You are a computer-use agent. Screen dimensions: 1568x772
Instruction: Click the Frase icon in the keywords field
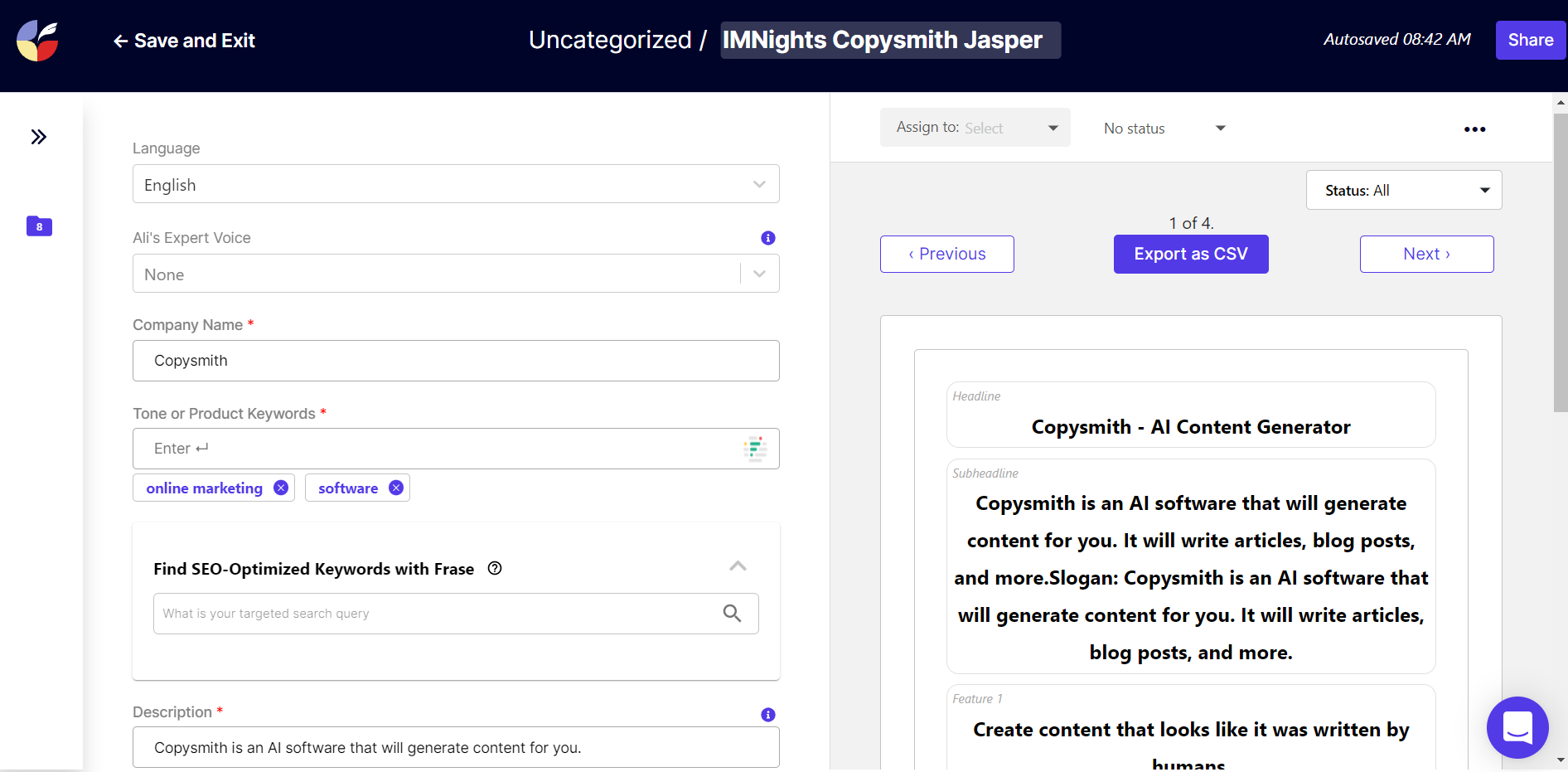point(755,449)
